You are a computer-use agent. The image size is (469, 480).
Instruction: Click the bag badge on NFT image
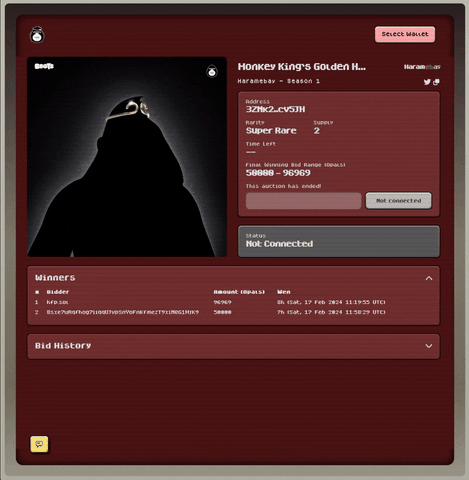[x=212, y=71]
